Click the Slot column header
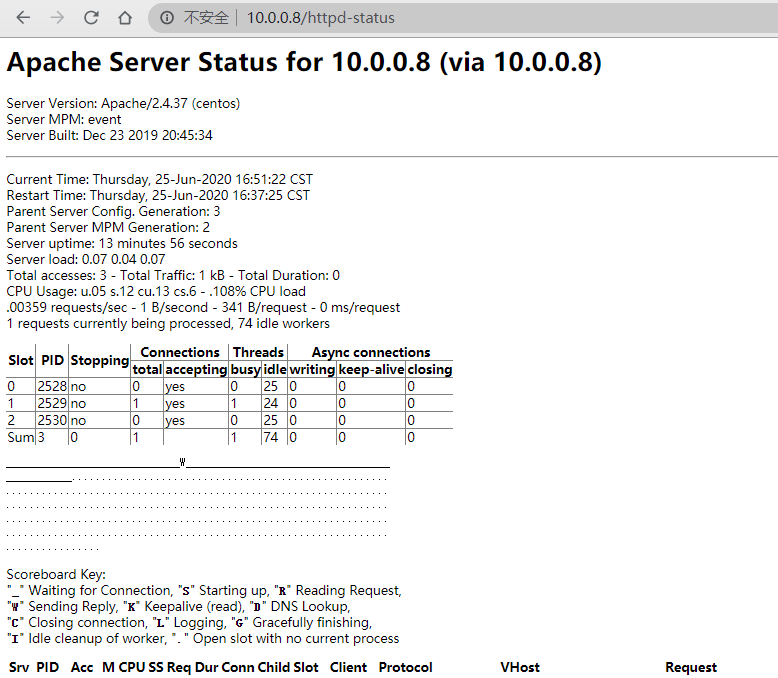Screen dimensions: 778x678 21,360
